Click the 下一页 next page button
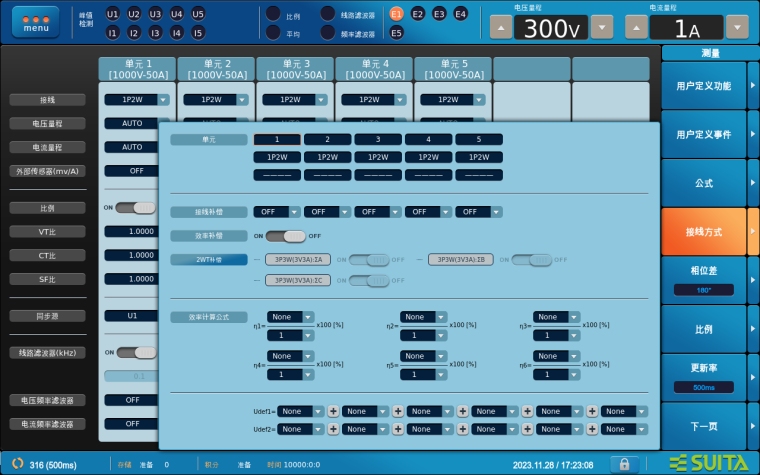 coord(703,427)
